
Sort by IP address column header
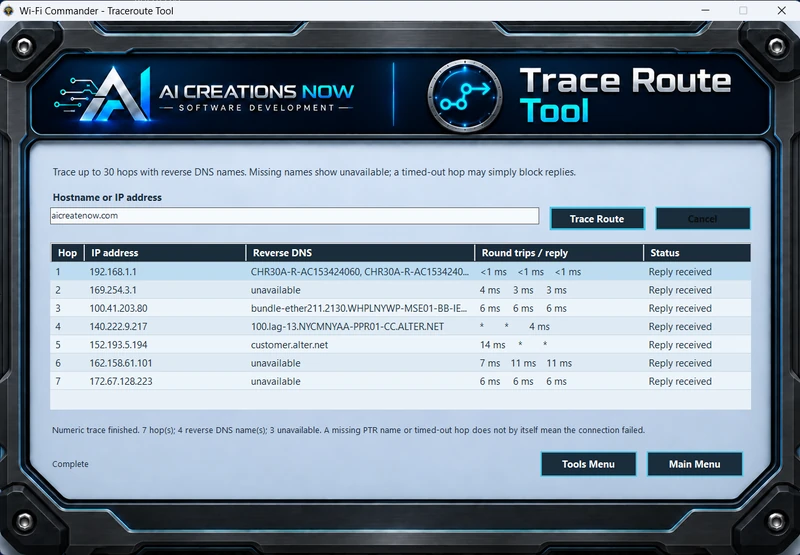click(165, 253)
